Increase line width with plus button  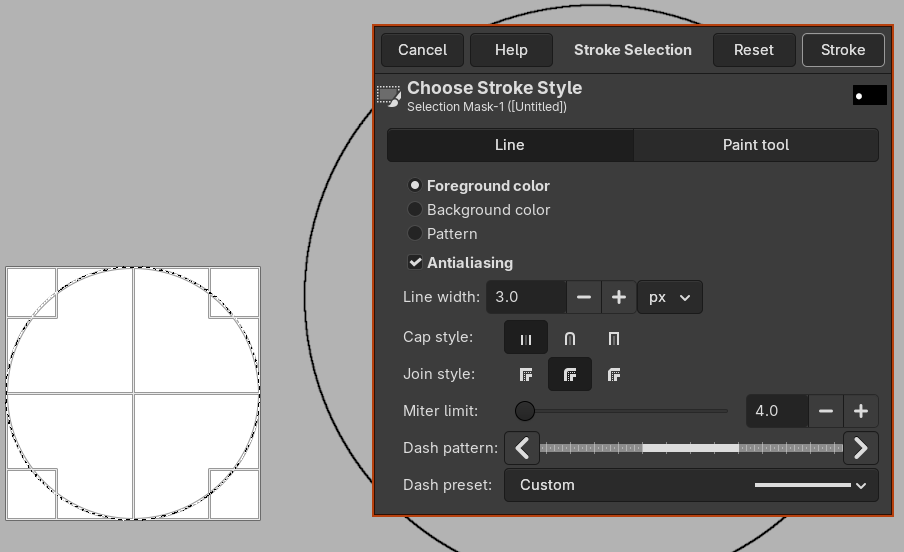point(619,297)
